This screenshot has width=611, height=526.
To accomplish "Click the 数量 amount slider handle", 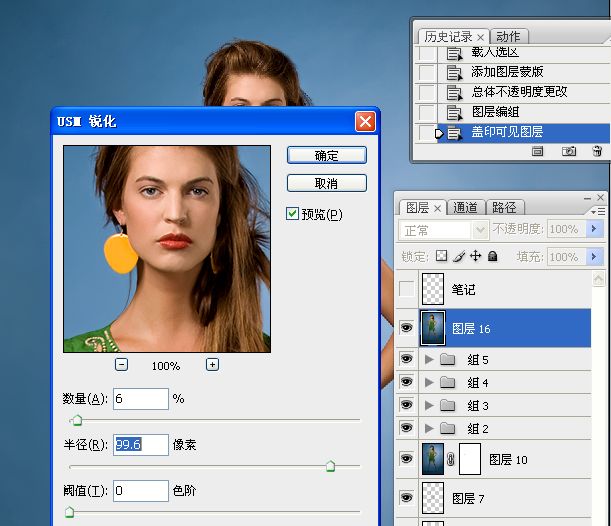I will click(x=77, y=420).
